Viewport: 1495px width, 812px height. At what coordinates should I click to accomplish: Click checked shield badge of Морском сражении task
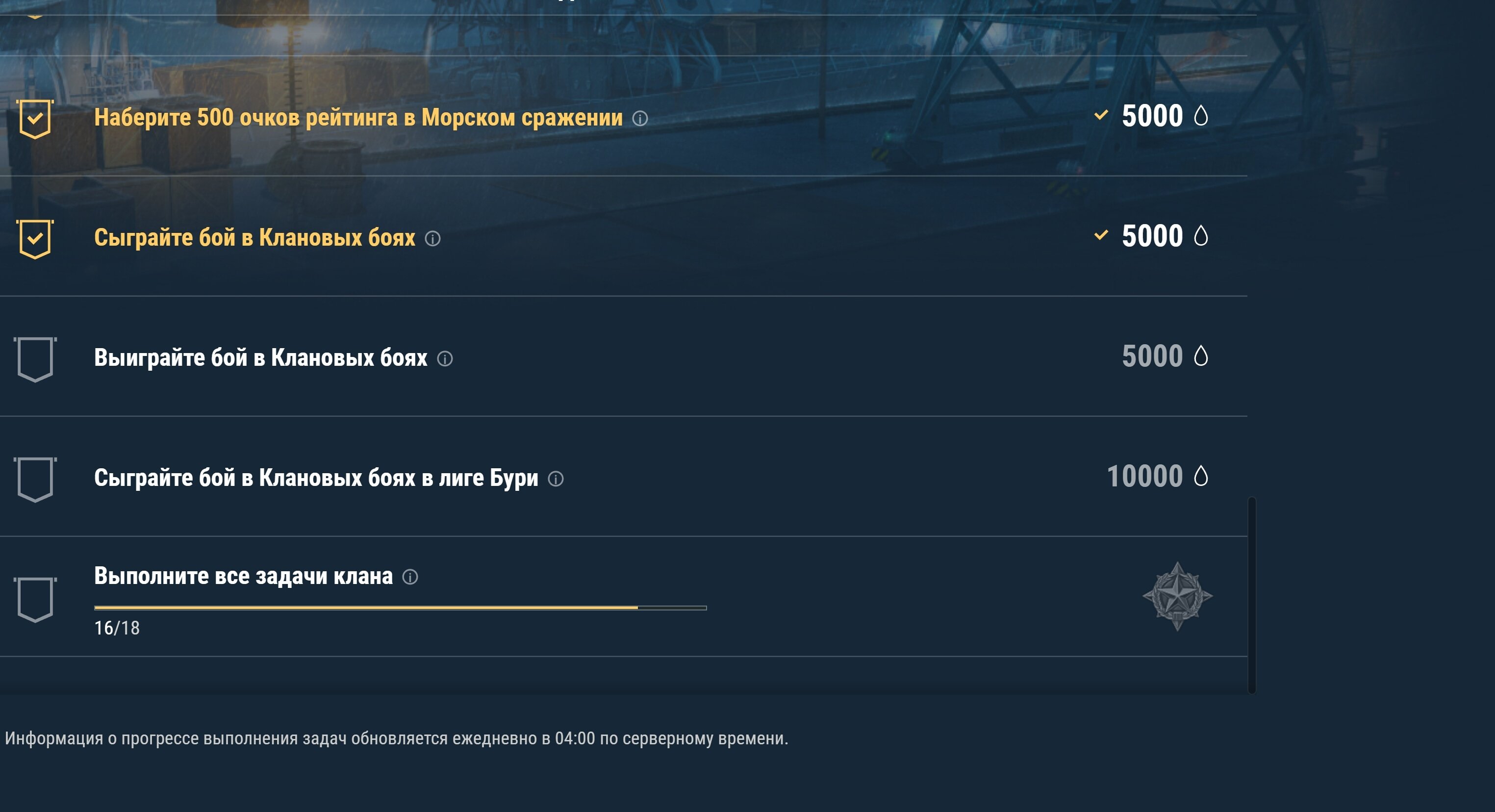point(35,119)
